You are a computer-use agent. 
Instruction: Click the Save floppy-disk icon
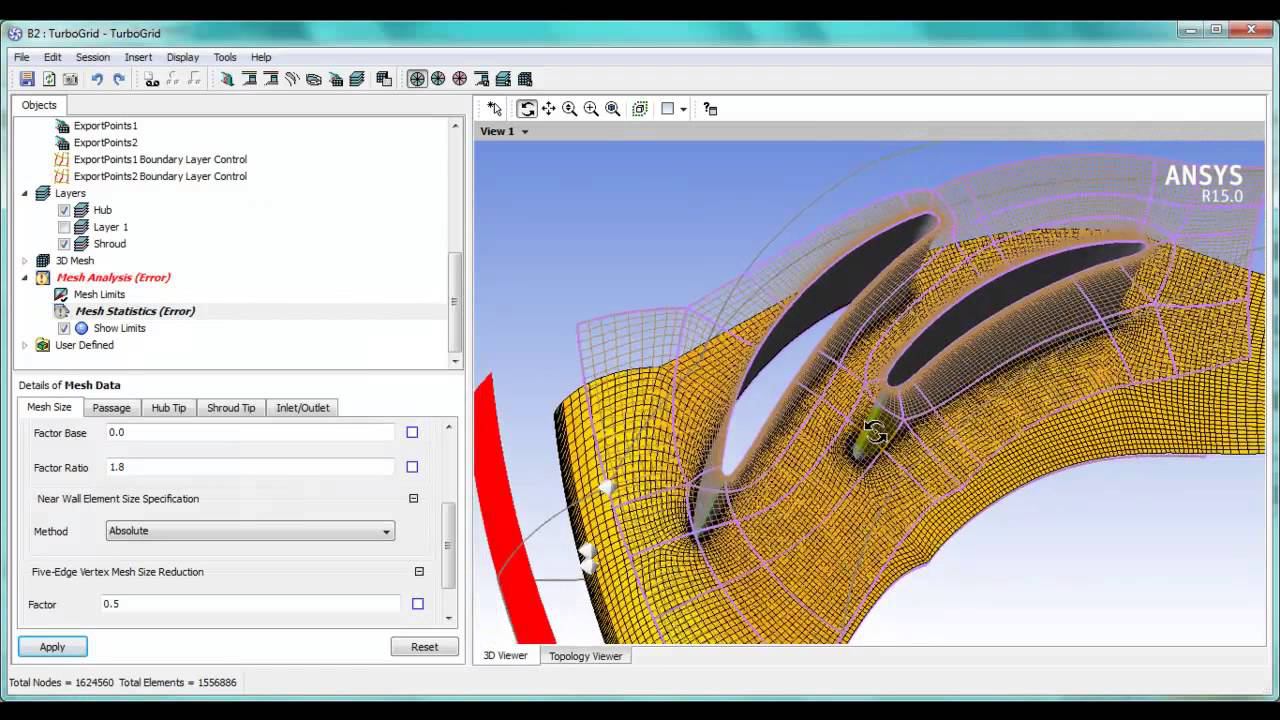pyautogui.click(x=27, y=79)
